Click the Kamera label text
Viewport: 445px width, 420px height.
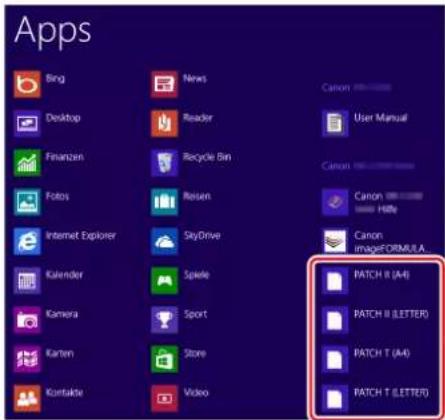pyautogui.click(x=62, y=314)
